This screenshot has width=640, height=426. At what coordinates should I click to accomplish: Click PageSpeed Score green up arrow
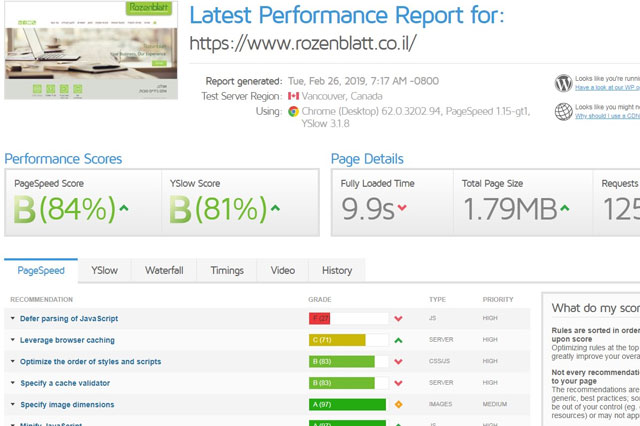pos(124,208)
